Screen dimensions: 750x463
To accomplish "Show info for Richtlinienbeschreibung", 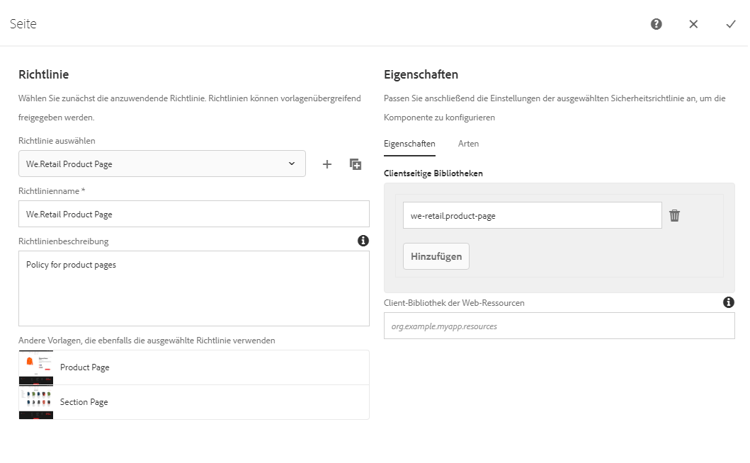I will [x=363, y=241].
